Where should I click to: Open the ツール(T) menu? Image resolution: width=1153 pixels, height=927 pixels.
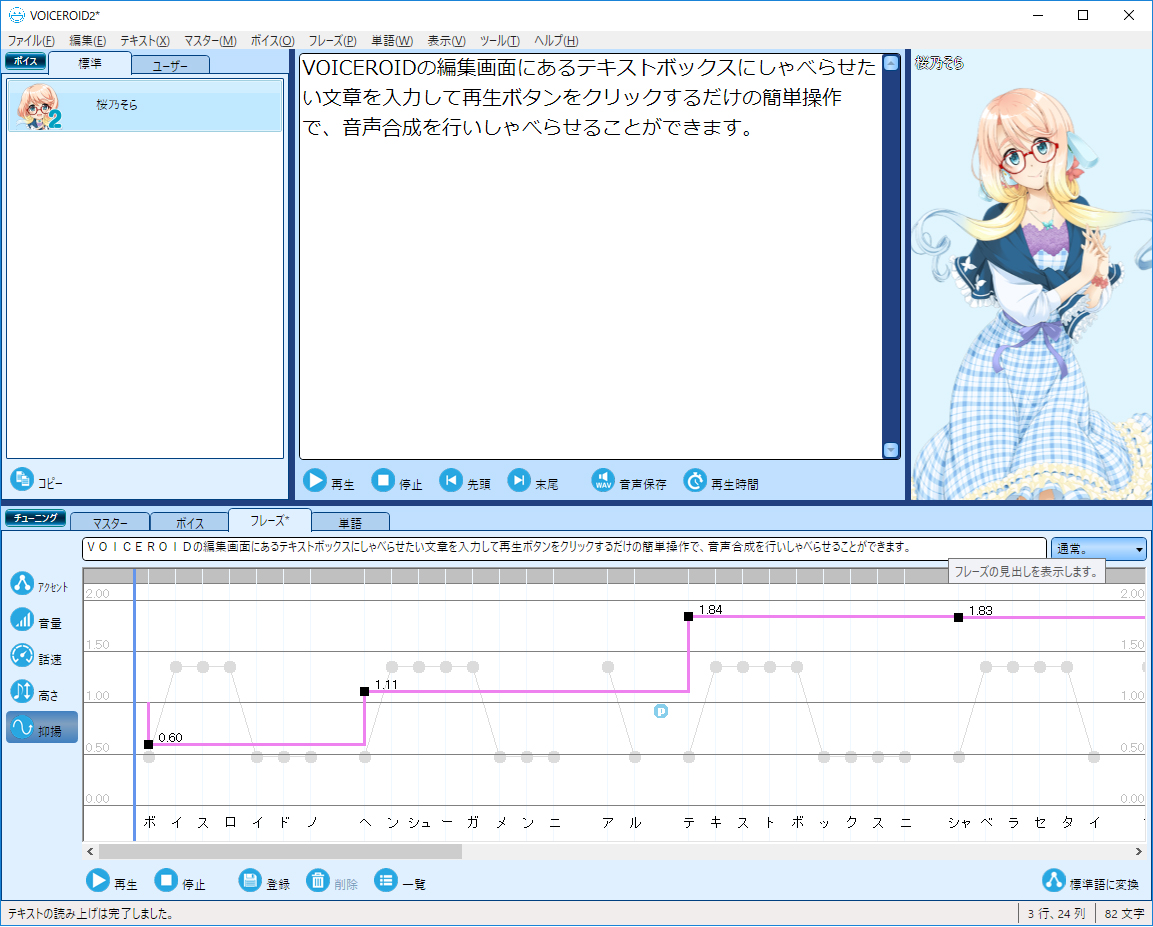(500, 40)
